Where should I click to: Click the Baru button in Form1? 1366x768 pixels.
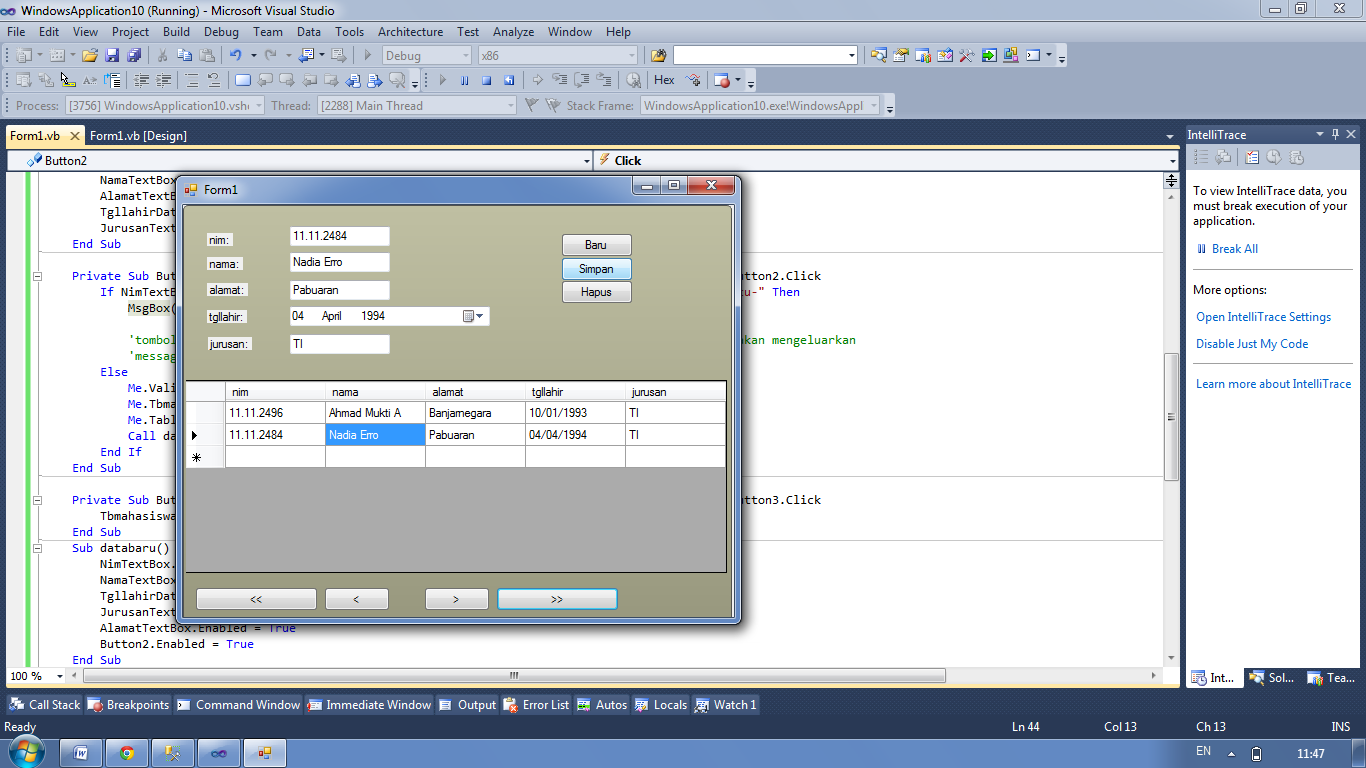(596, 245)
